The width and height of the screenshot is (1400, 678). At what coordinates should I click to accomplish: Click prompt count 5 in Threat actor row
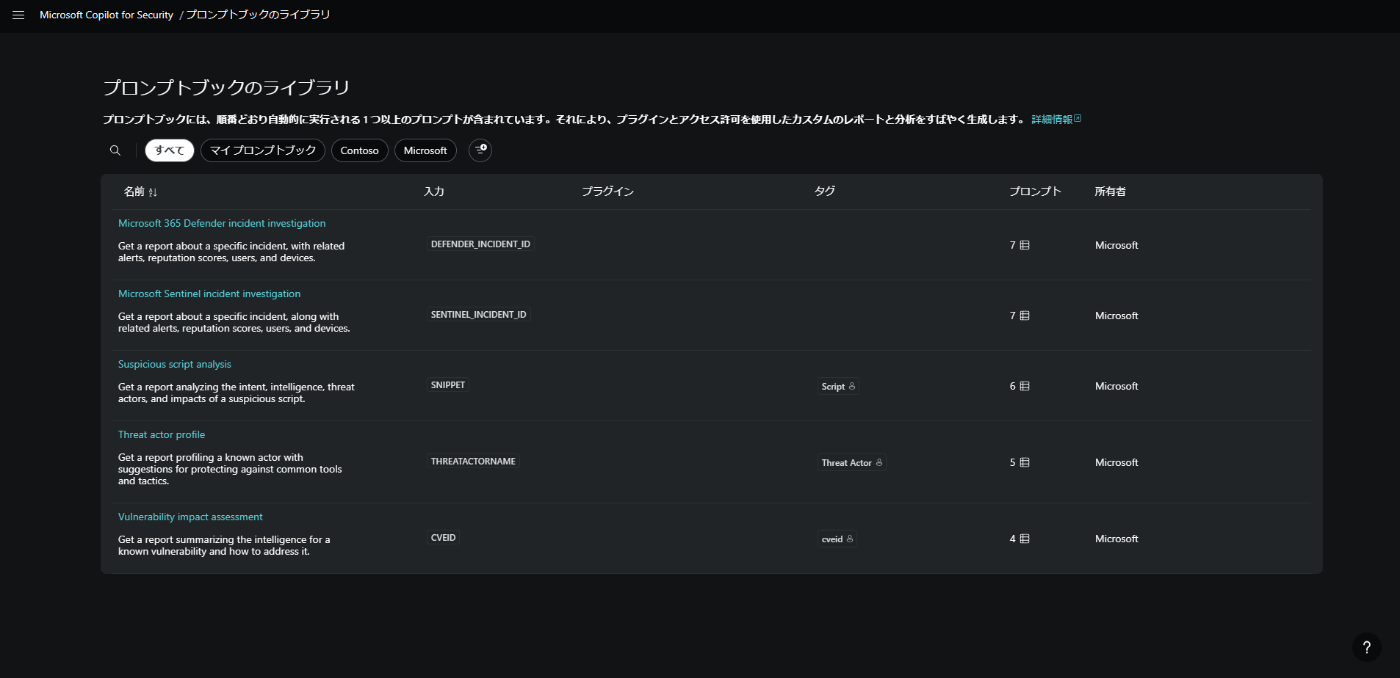(1013, 462)
